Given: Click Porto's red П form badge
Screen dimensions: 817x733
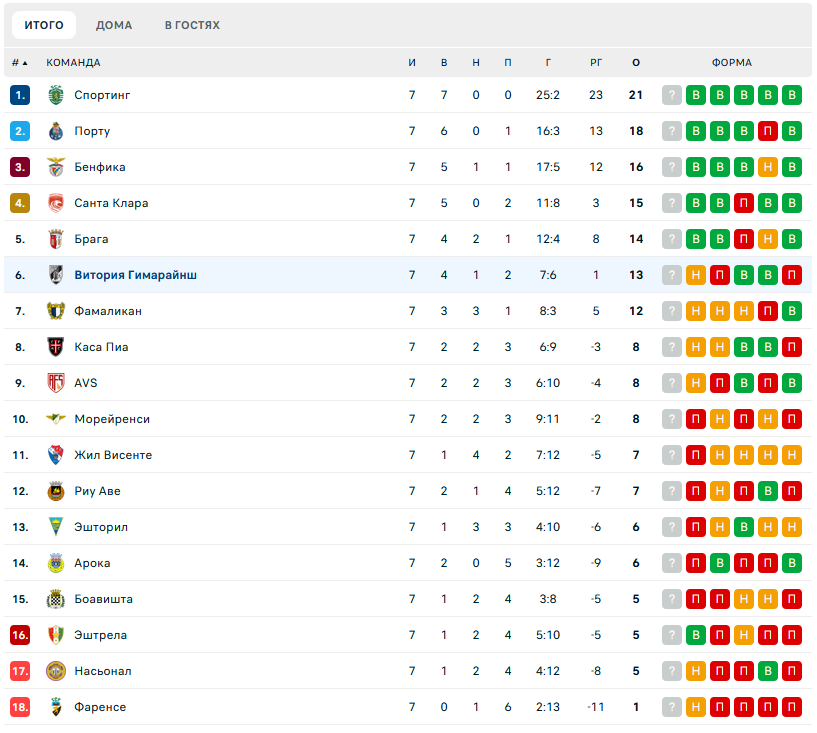Looking at the screenshot, I should [768, 131].
